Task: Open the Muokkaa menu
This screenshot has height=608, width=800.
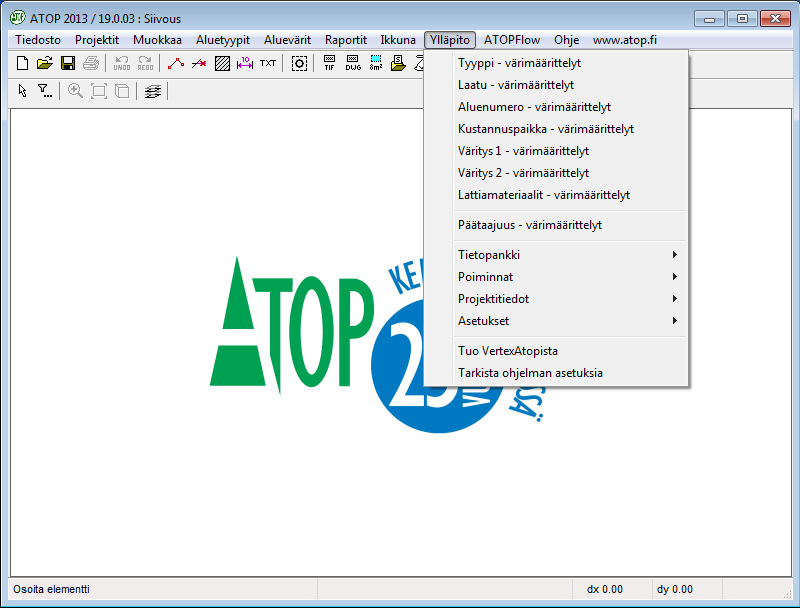Action: pos(157,40)
